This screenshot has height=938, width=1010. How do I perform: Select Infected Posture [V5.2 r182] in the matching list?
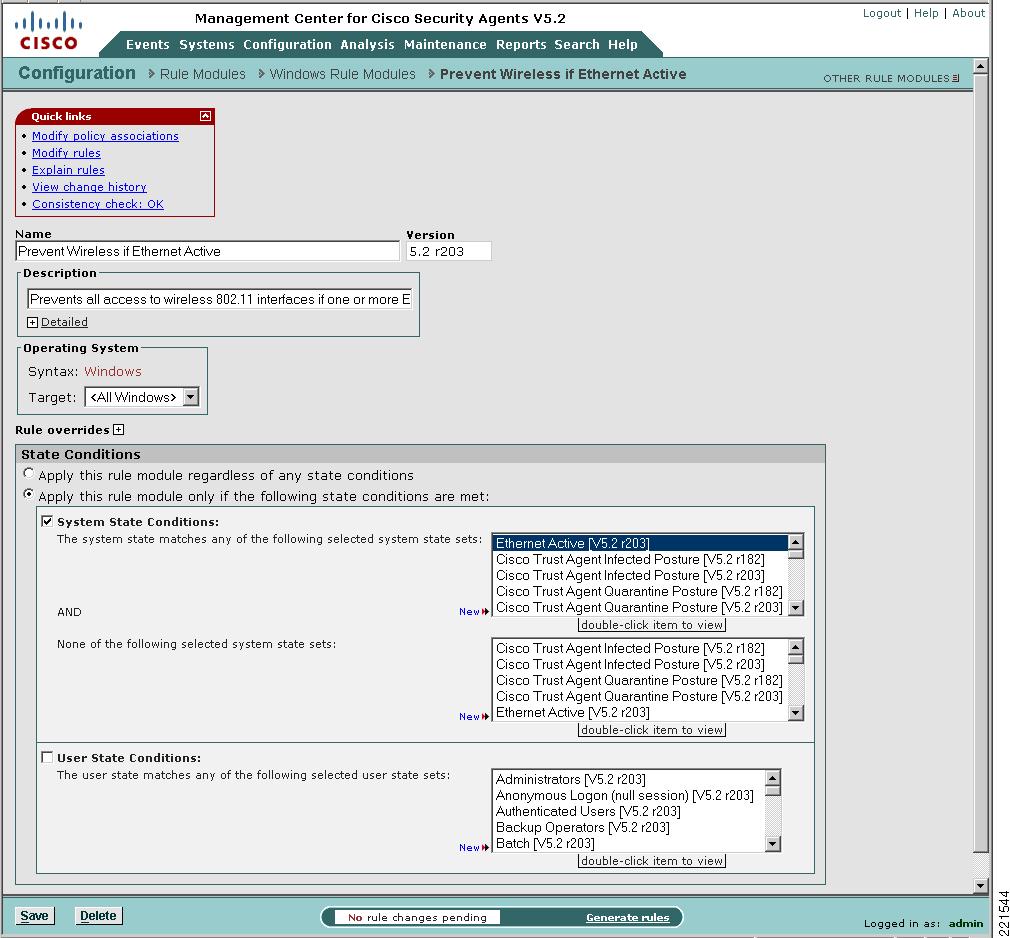pyautogui.click(x=640, y=559)
